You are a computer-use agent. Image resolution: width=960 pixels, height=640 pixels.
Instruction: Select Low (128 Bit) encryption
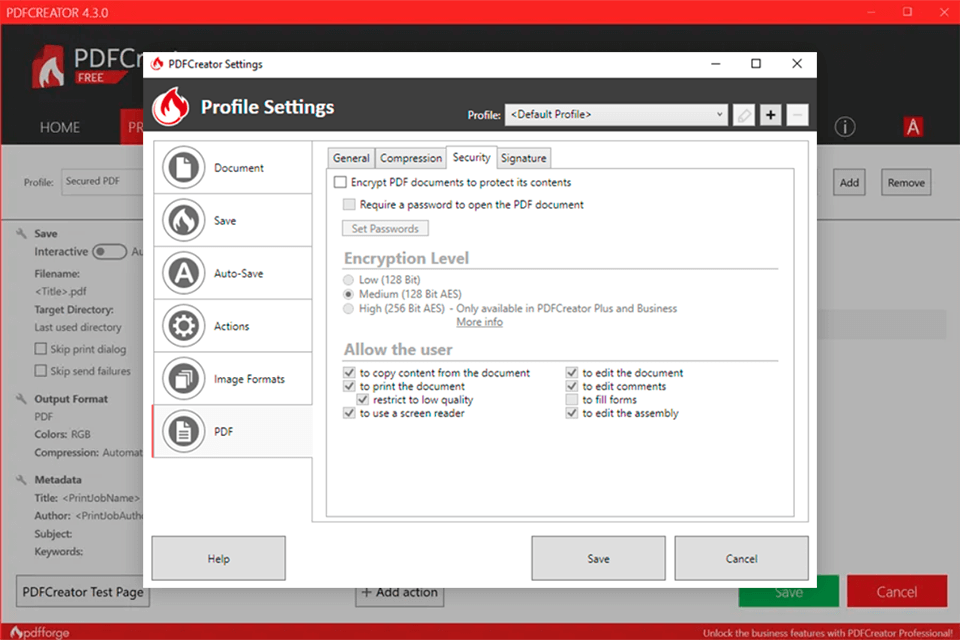(x=348, y=280)
